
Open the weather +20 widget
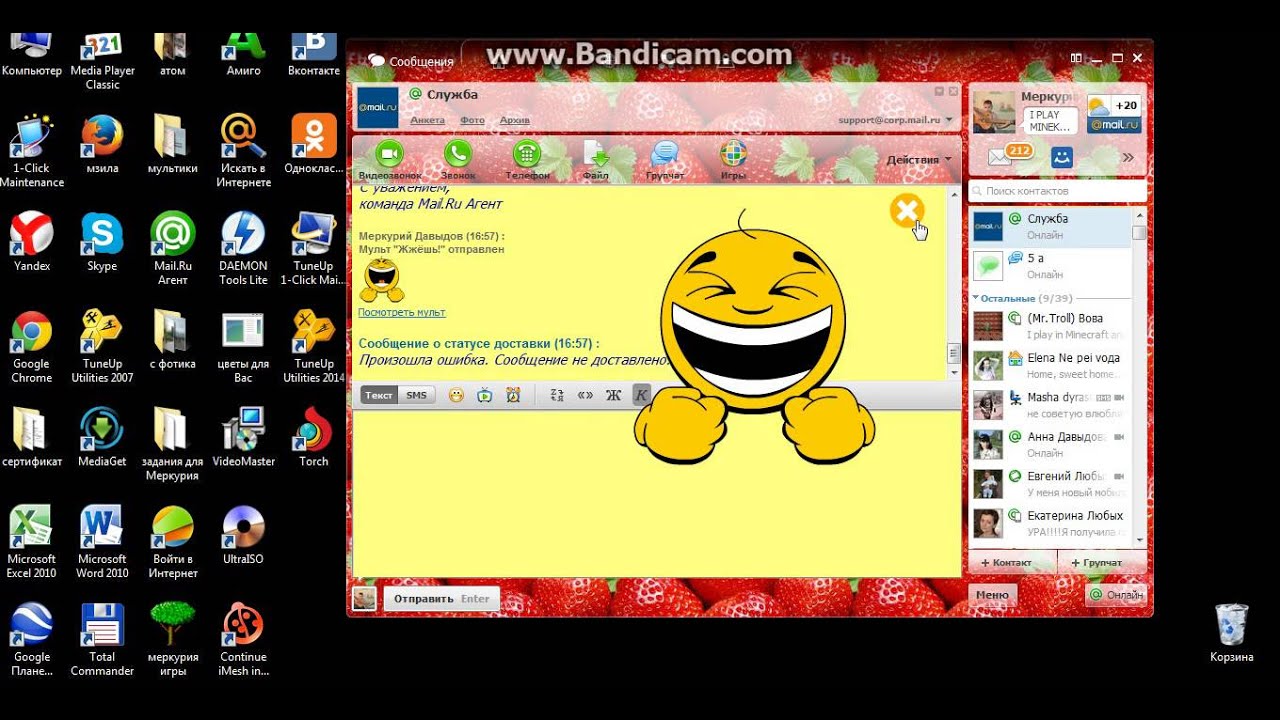point(1114,113)
